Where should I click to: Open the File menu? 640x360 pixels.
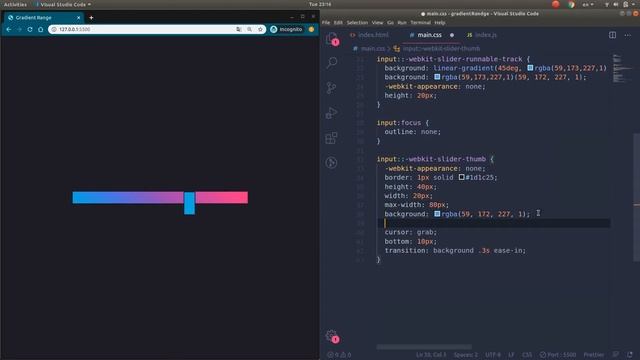tap(326, 22)
